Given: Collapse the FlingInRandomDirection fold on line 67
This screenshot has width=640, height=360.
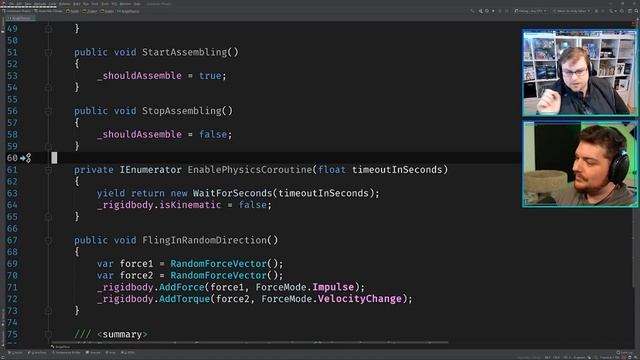Looking at the screenshot, I should click(48, 240).
